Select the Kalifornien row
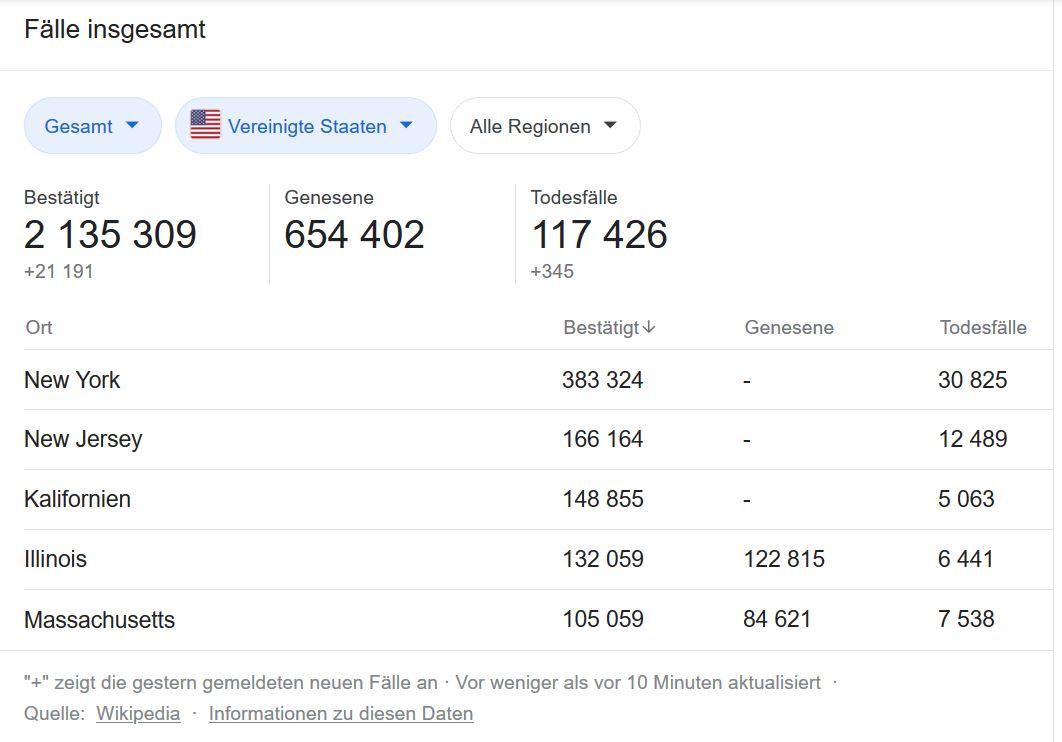 [77, 499]
